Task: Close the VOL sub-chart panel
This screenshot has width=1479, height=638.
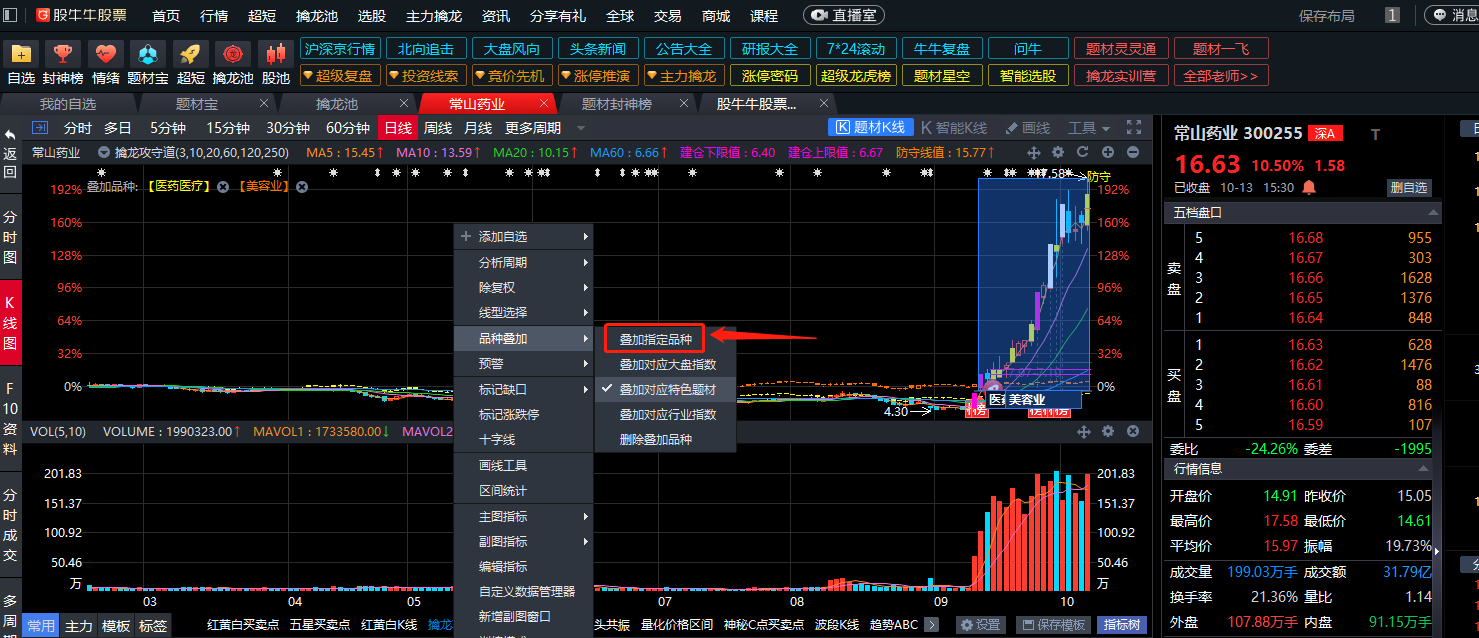Action: (1133, 431)
